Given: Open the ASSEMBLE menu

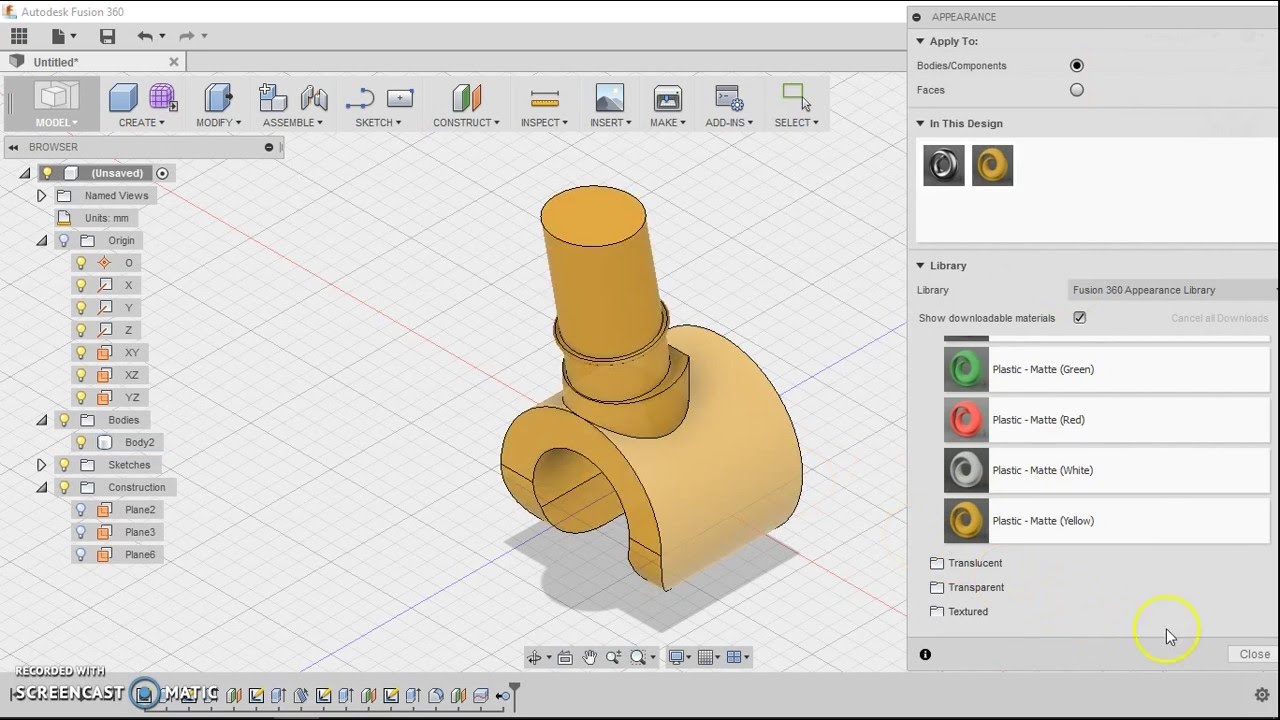Looking at the screenshot, I should tap(292, 123).
